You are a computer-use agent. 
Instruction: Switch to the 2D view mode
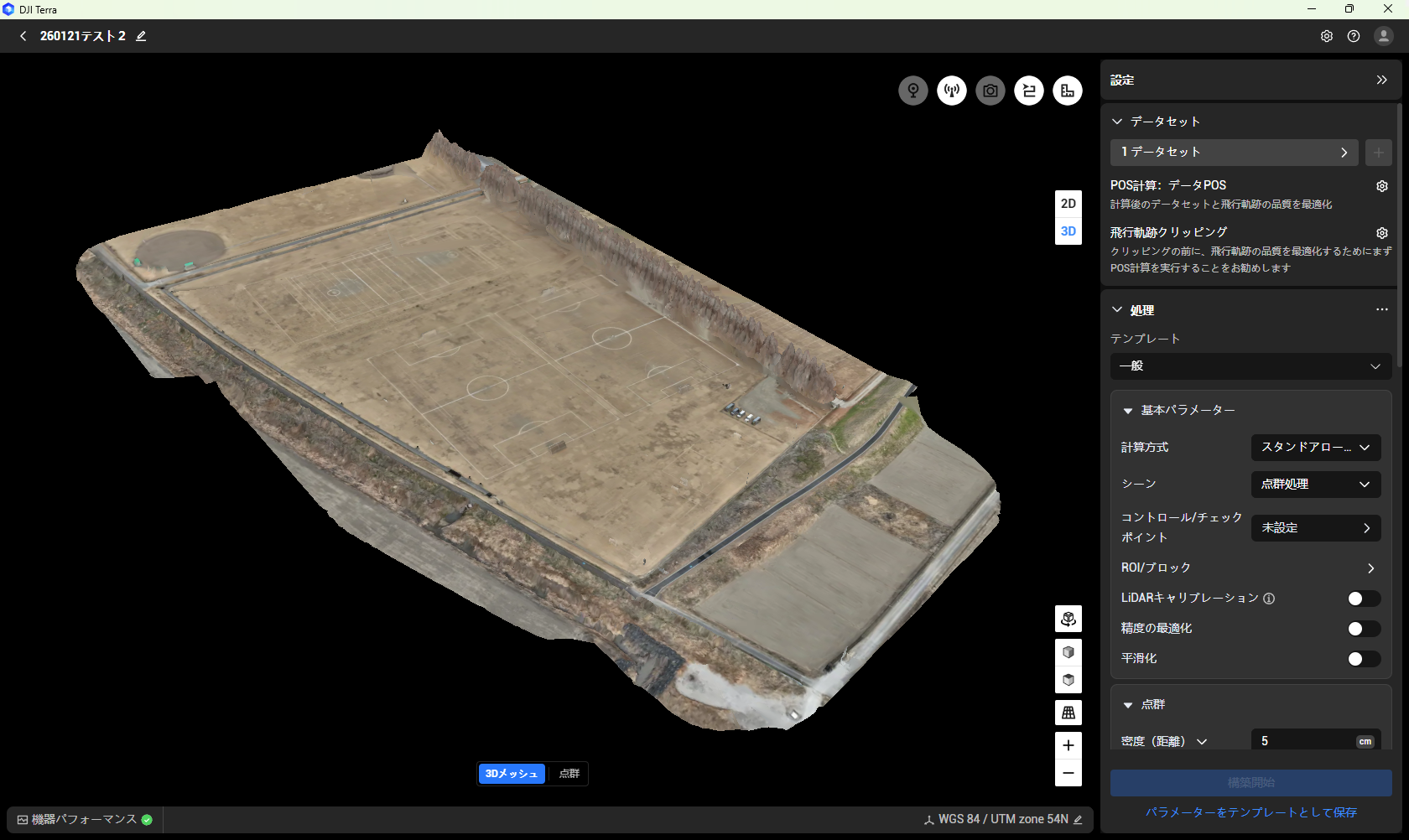pos(1068,204)
